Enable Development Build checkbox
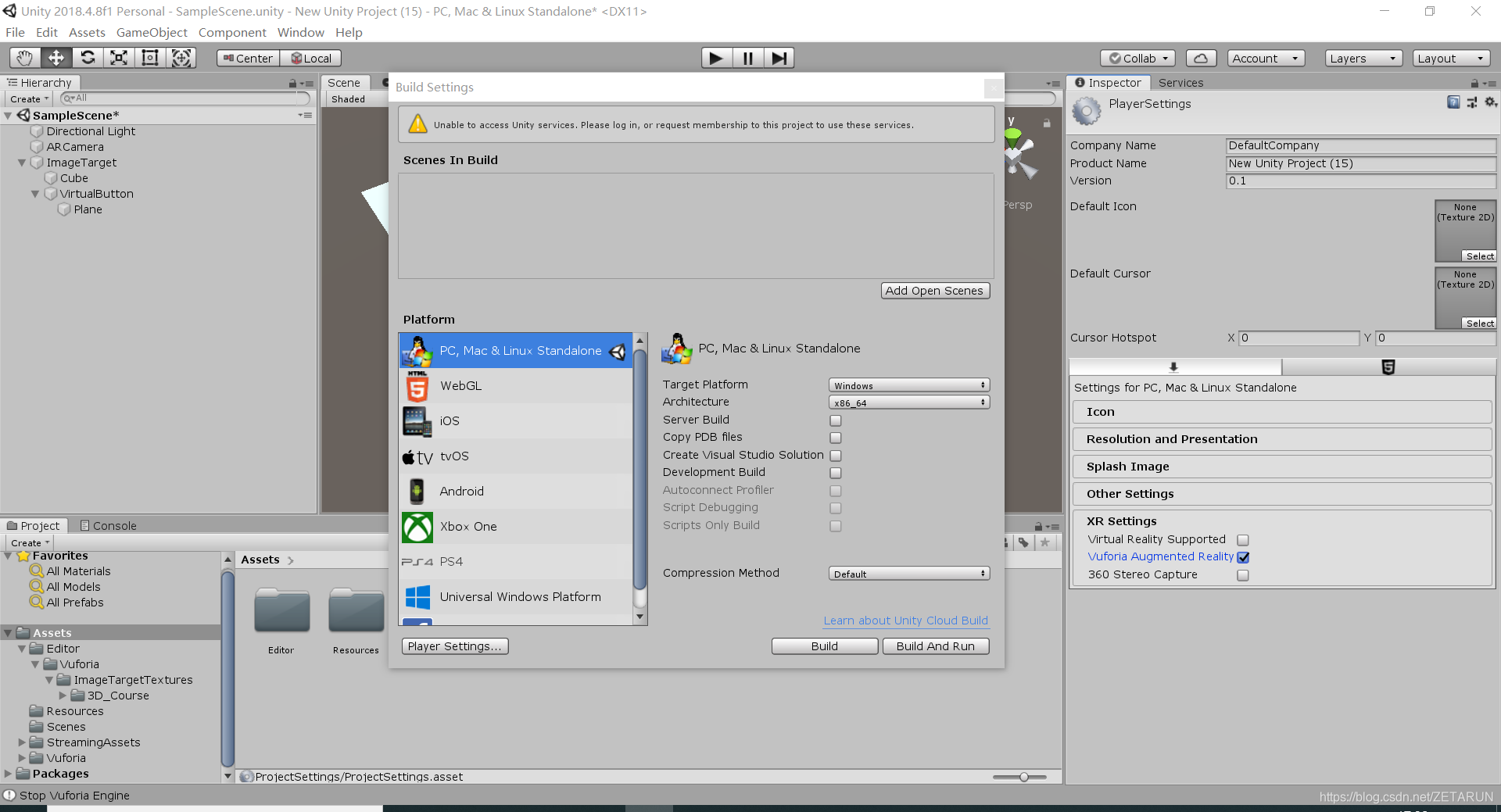 [836, 473]
